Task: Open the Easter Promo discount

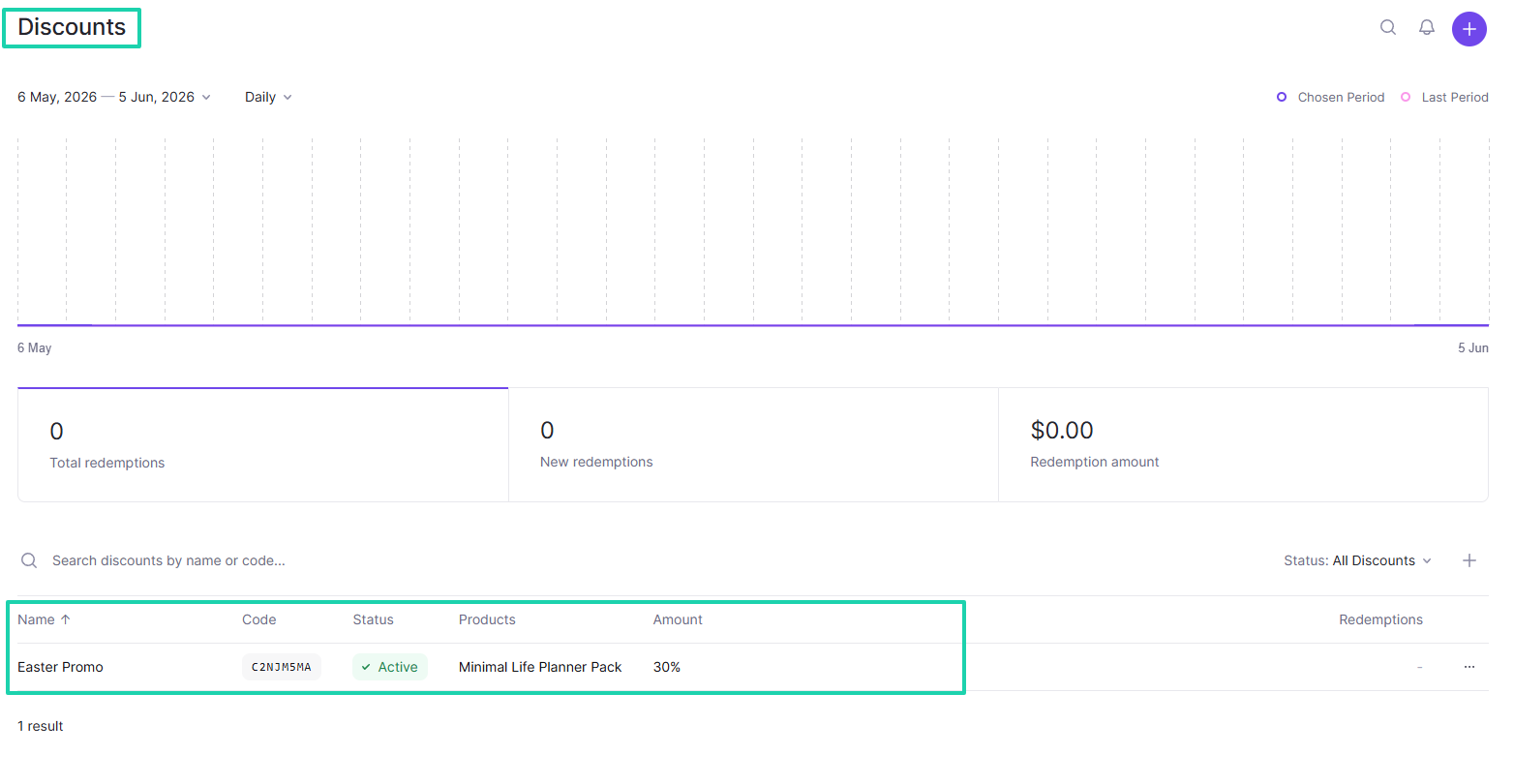Action: (60, 667)
